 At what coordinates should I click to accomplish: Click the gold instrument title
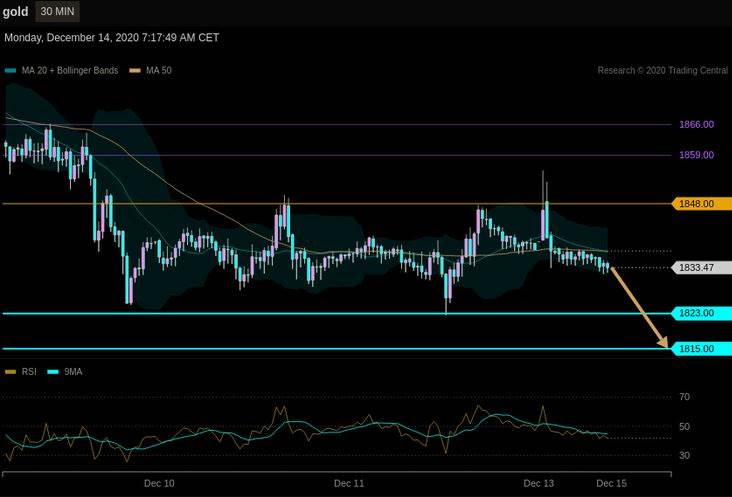[15, 12]
